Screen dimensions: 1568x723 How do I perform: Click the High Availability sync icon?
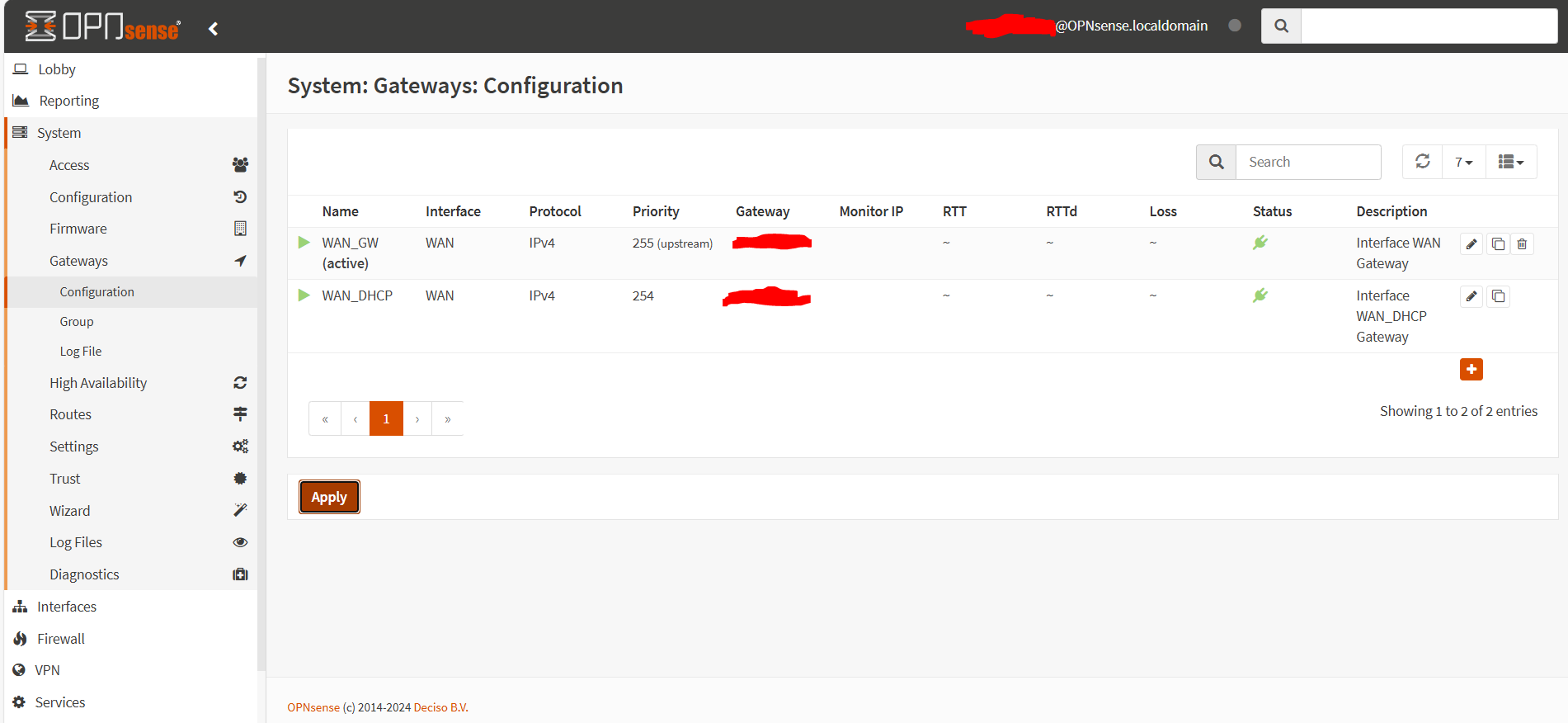point(240,383)
